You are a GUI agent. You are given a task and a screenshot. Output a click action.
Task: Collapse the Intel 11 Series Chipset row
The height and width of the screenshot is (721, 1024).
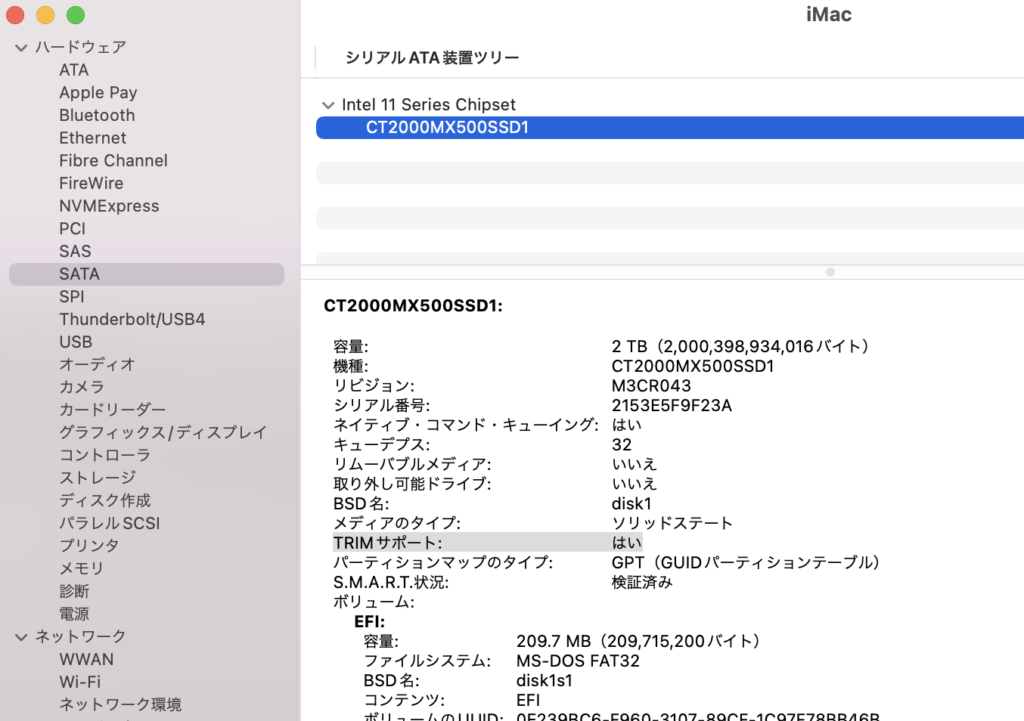point(328,105)
